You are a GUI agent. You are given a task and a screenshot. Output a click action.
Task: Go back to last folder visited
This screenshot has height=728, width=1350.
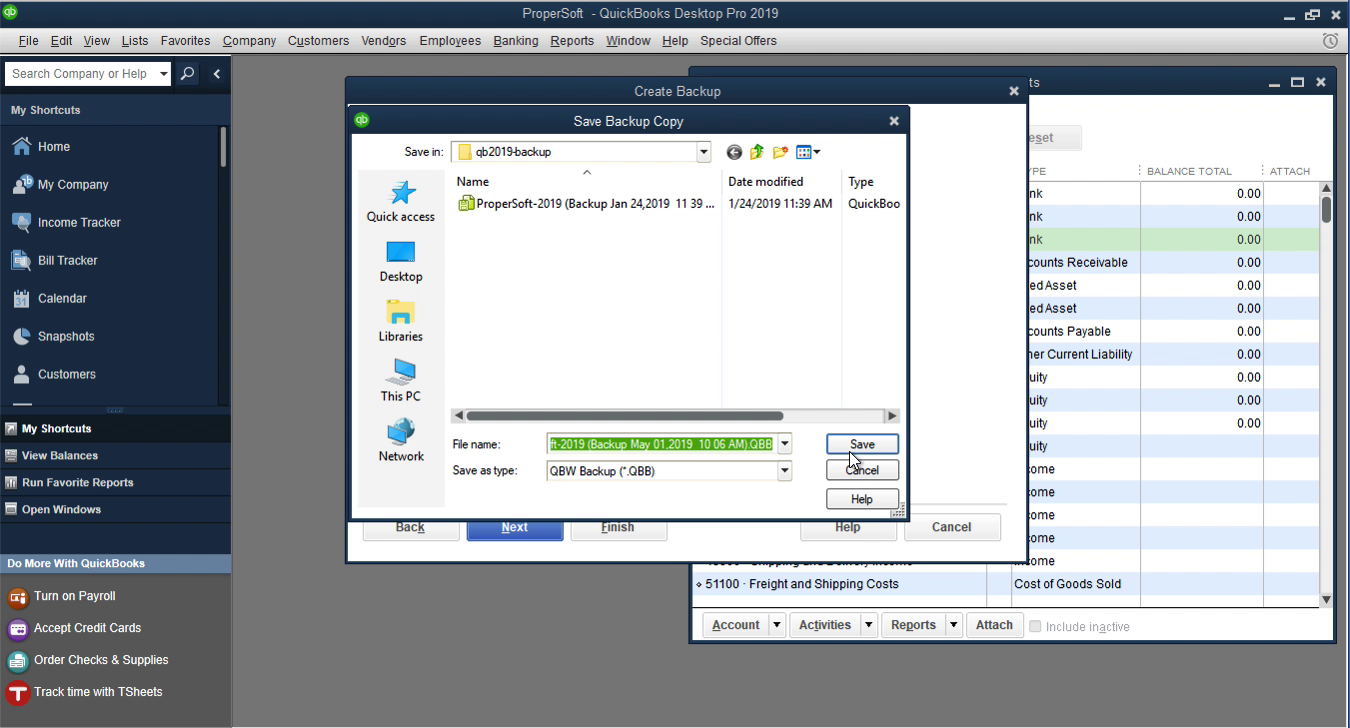pyautogui.click(x=734, y=152)
